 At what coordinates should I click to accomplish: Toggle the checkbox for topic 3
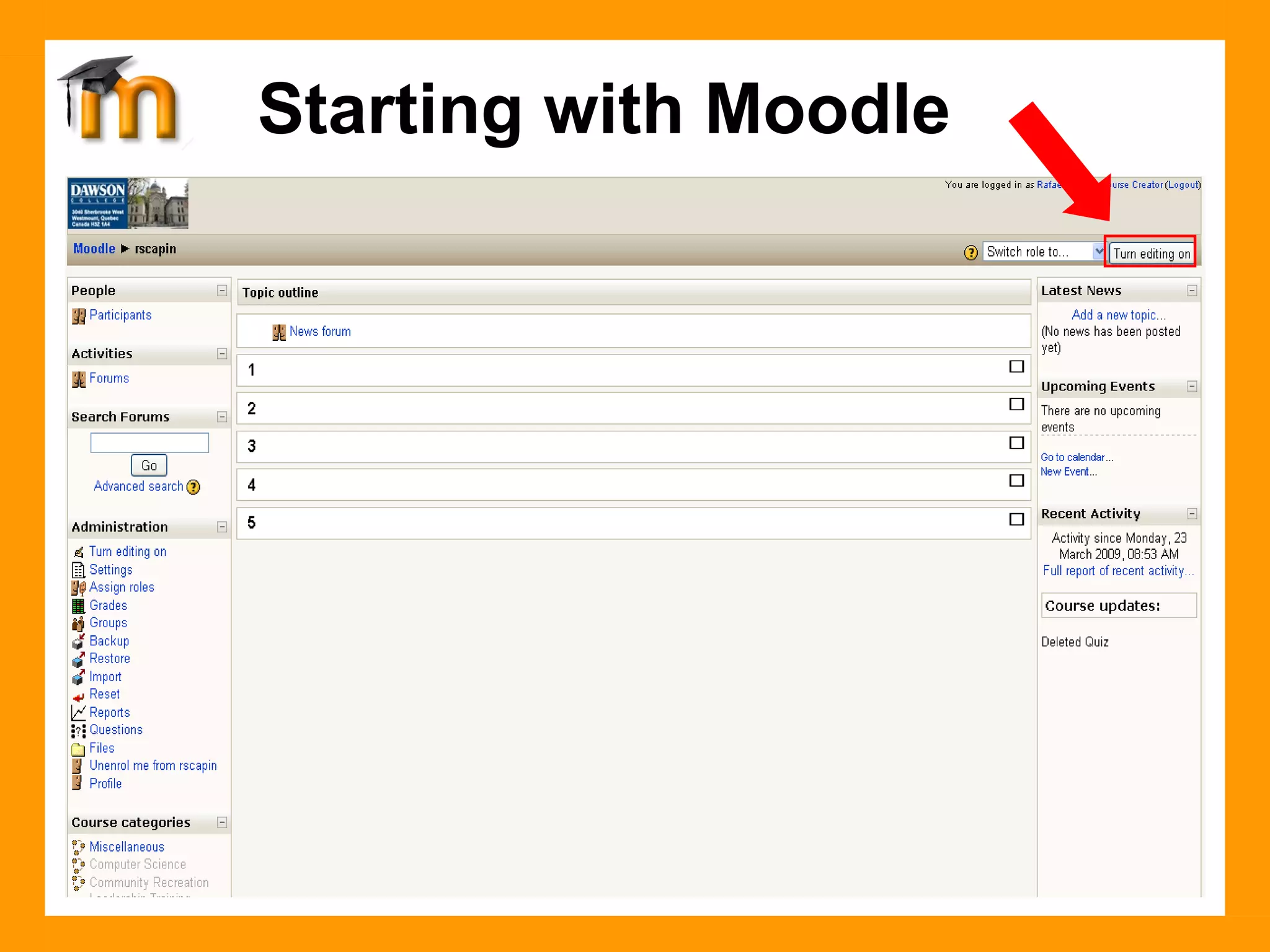(x=1016, y=443)
